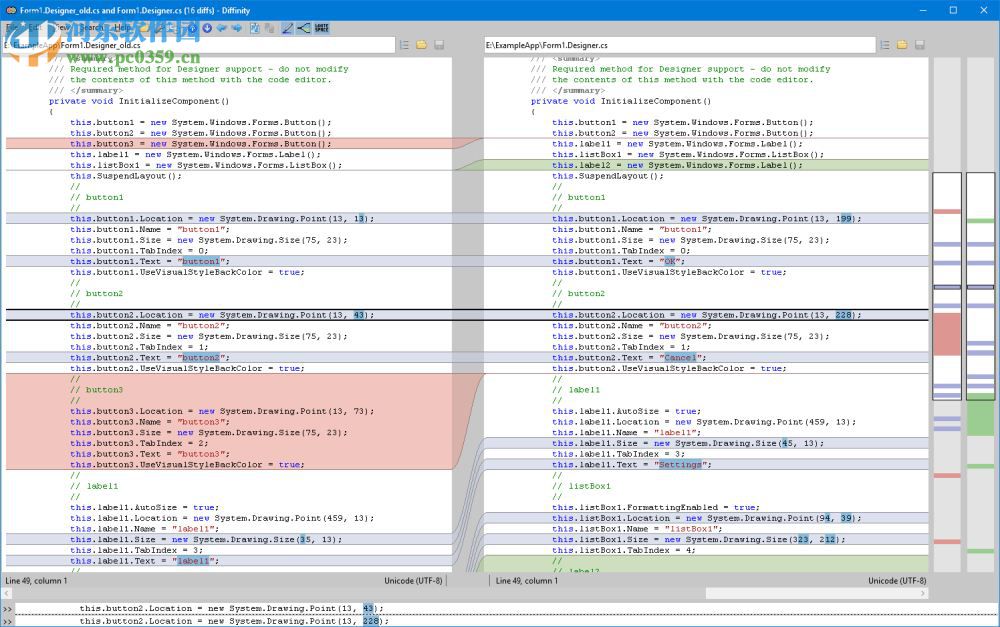Screen dimensions: 1000x627
Task: Toggle the connecting flow lines view
Action: coord(304,28)
